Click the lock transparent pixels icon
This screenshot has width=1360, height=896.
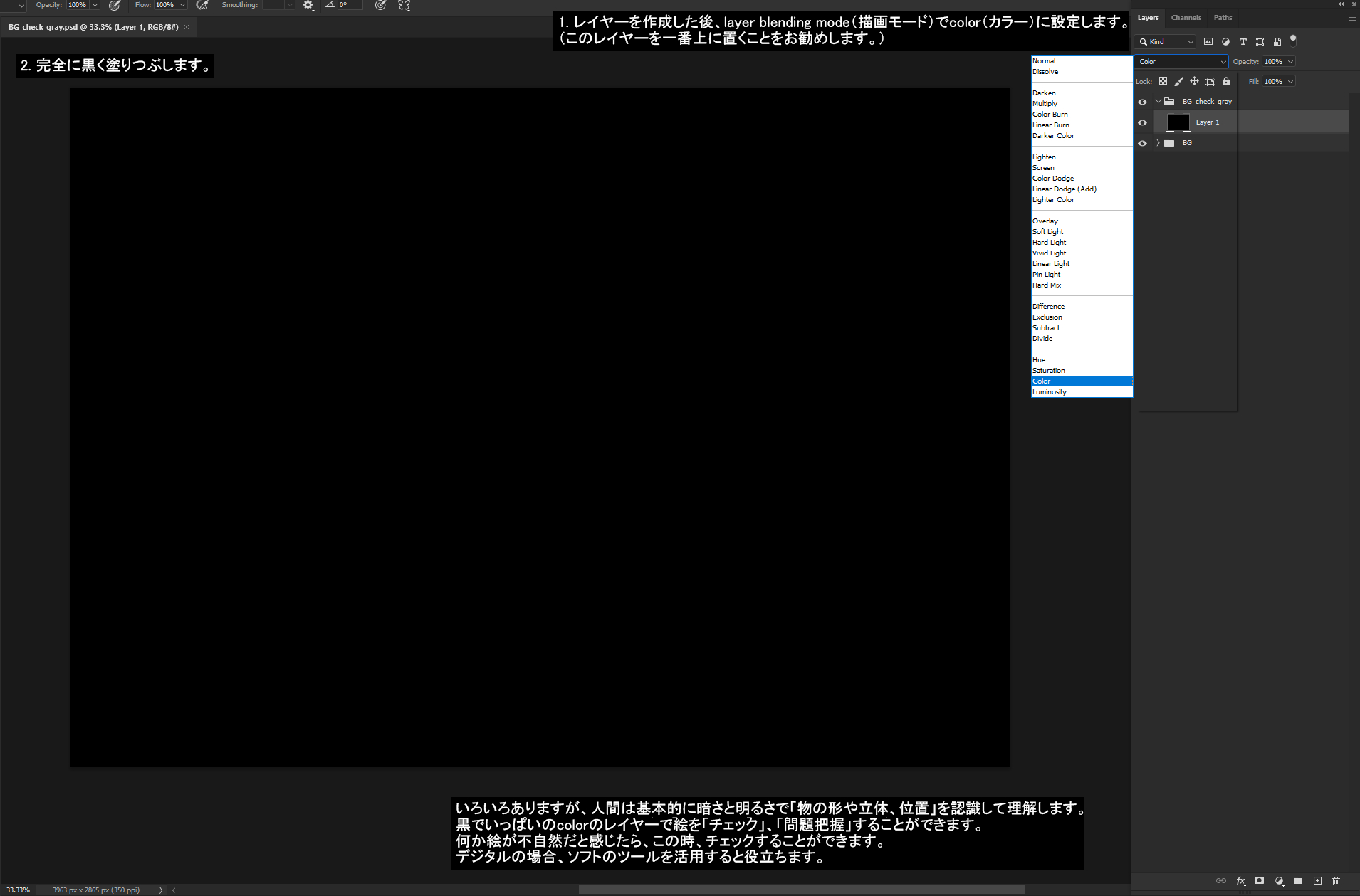pyautogui.click(x=1163, y=81)
